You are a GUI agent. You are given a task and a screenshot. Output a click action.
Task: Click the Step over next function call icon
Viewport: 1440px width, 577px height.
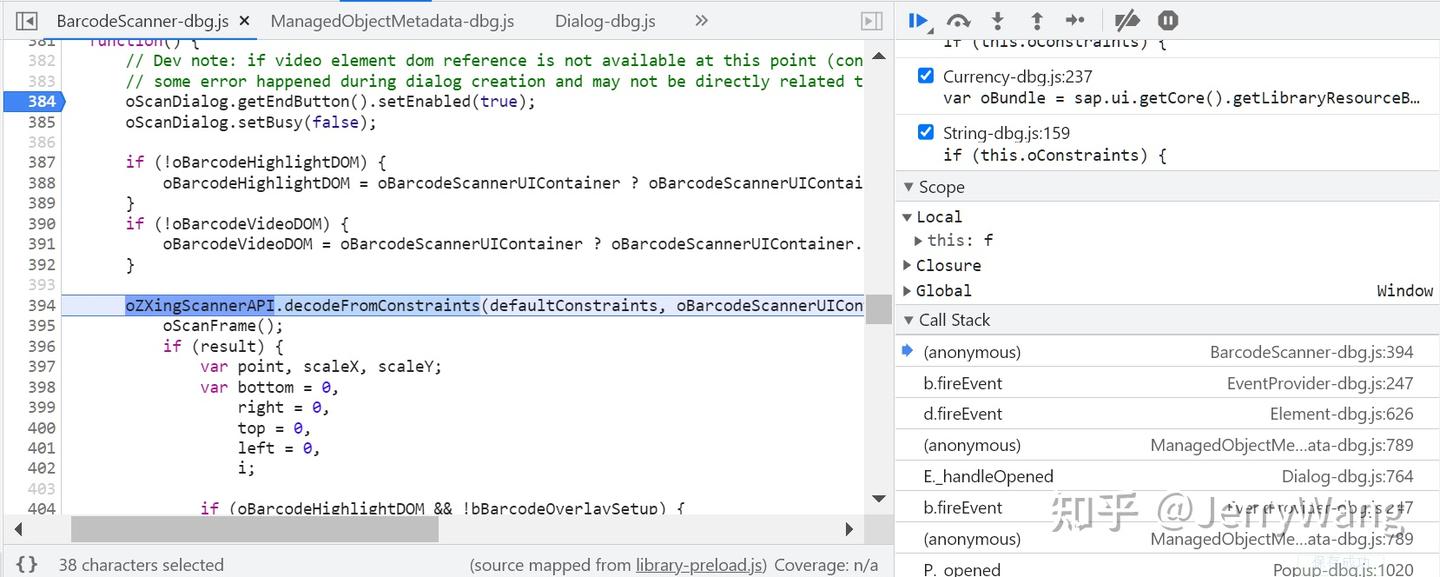point(958,20)
